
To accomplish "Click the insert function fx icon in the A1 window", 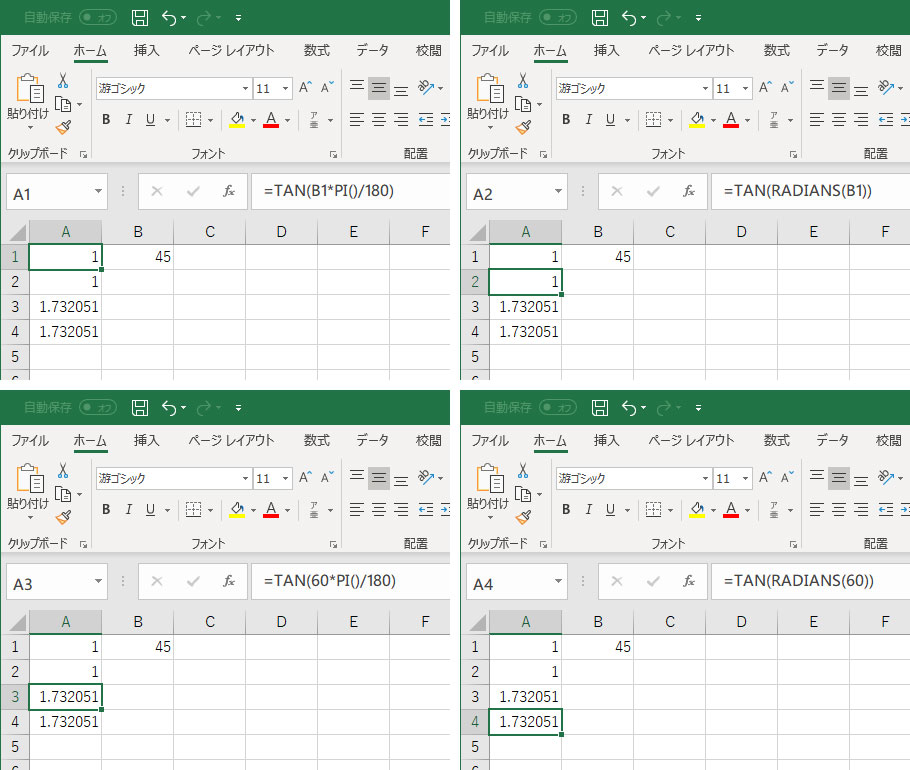I will tap(229, 191).
